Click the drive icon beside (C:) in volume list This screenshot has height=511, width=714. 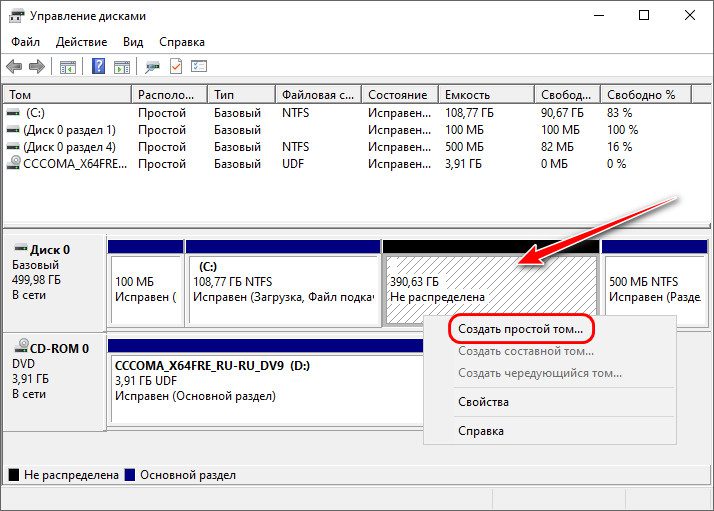point(13,112)
